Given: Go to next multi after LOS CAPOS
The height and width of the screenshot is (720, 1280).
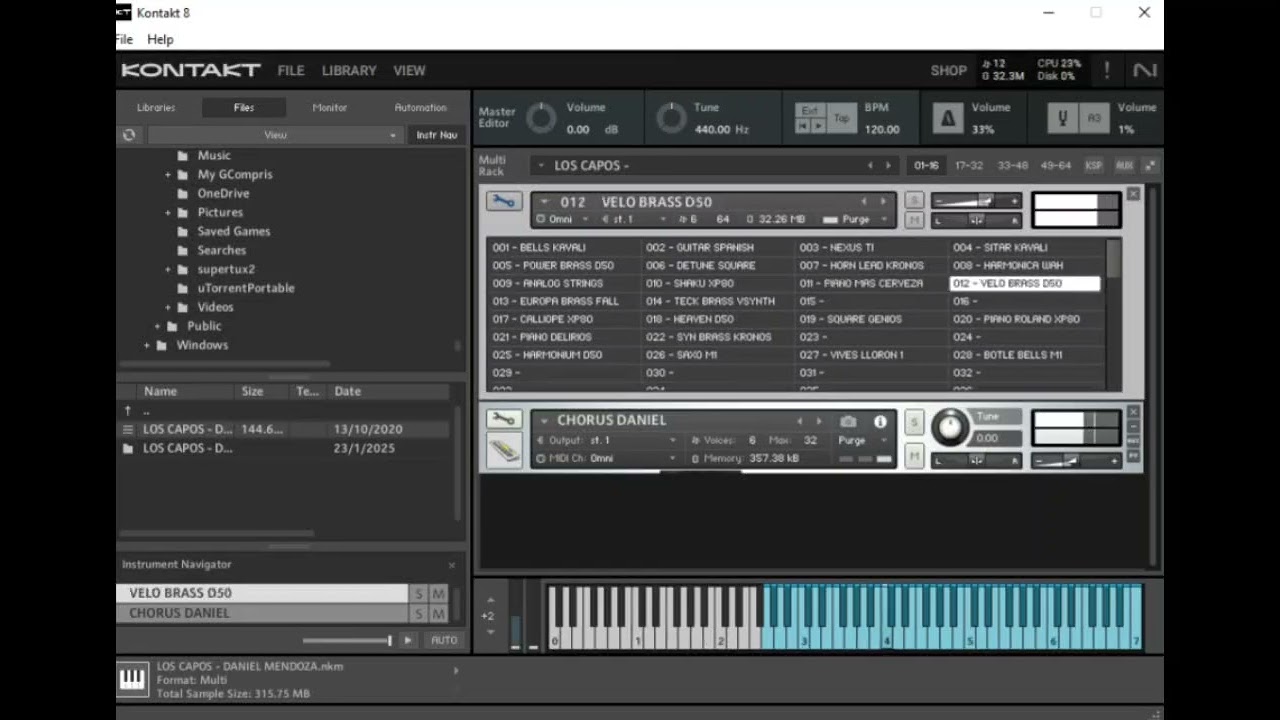Looking at the screenshot, I should [x=888, y=165].
